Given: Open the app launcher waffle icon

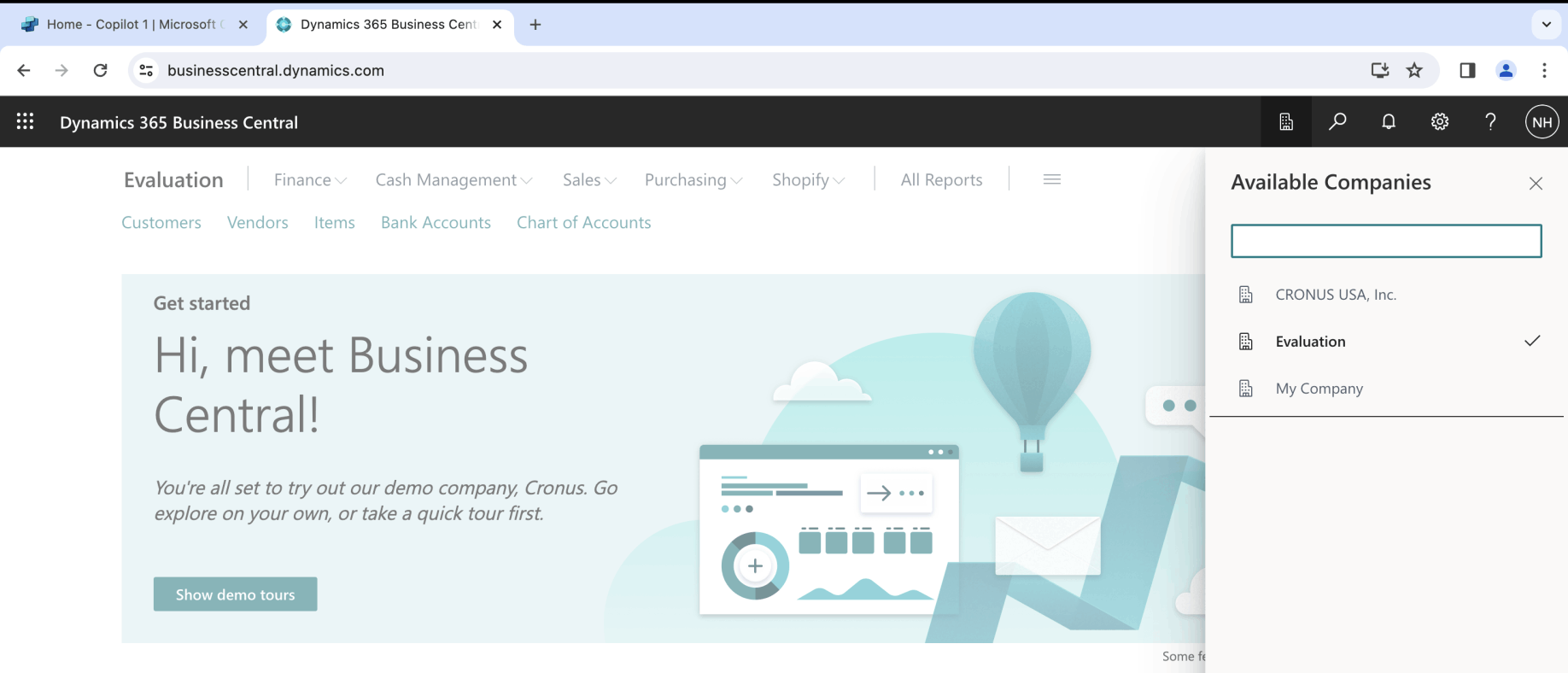Looking at the screenshot, I should pyautogui.click(x=25, y=122).
